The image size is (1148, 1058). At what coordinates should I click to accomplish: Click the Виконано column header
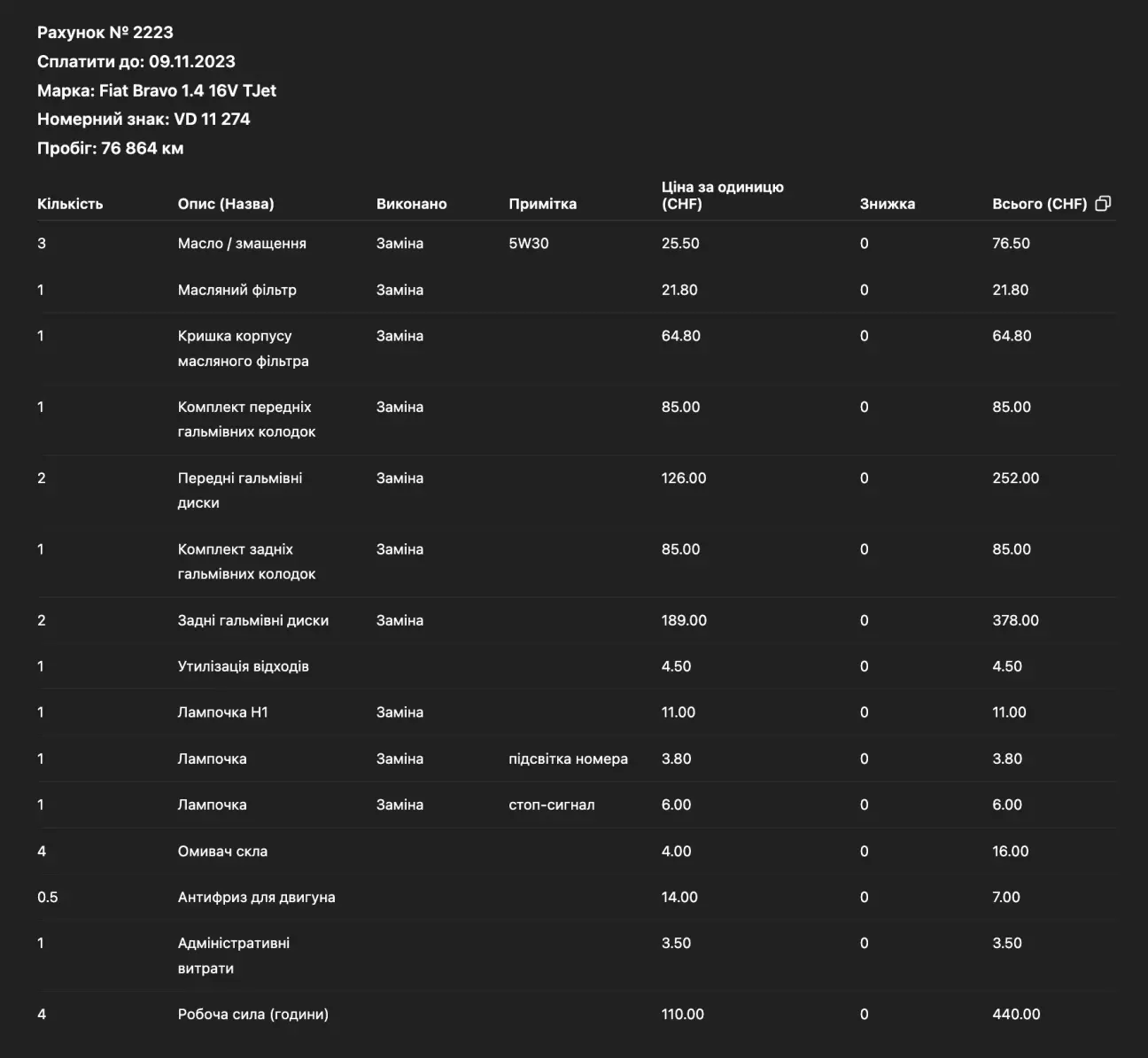[411, 204]
